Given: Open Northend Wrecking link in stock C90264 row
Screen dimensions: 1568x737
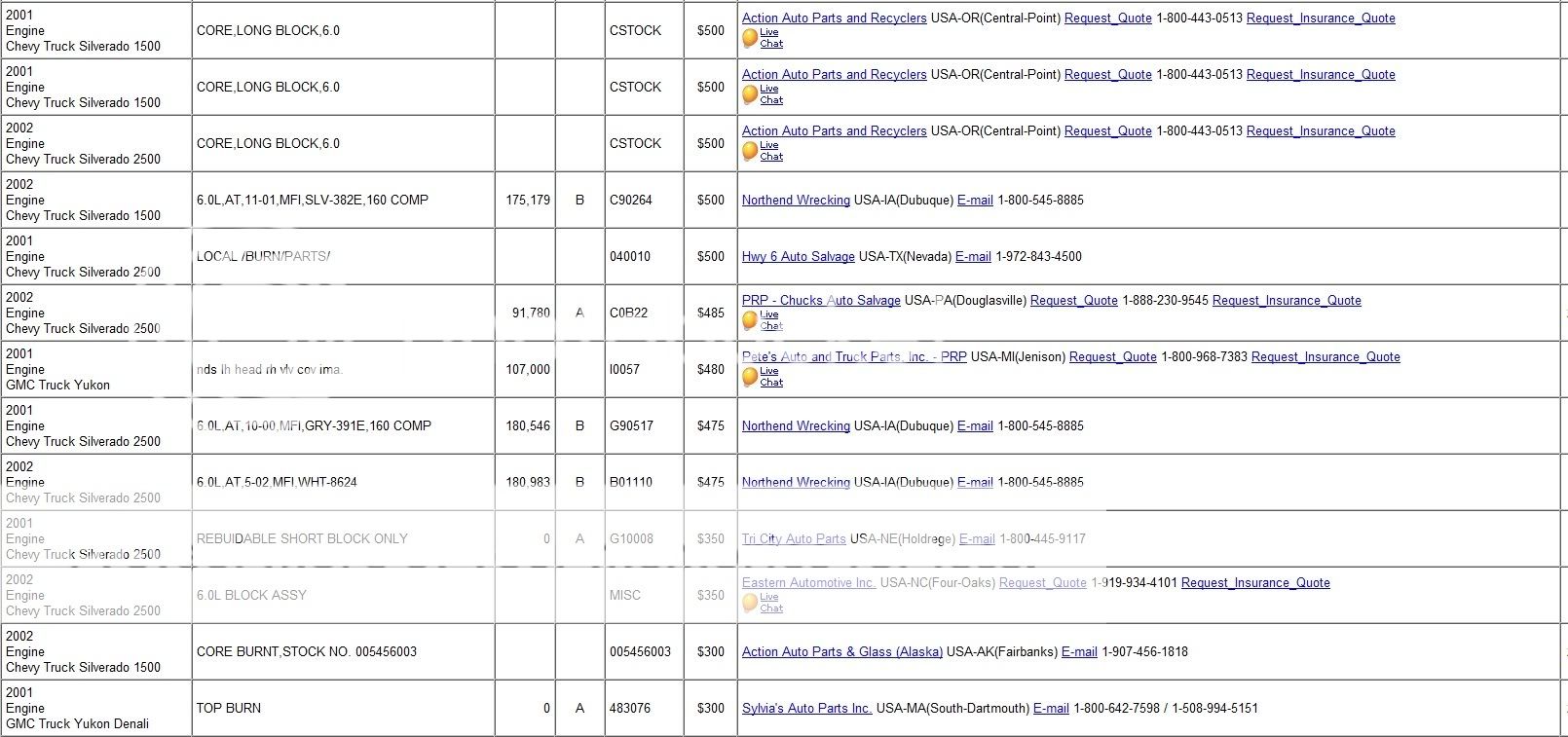Looking at the screenshot, I should 796,200.
